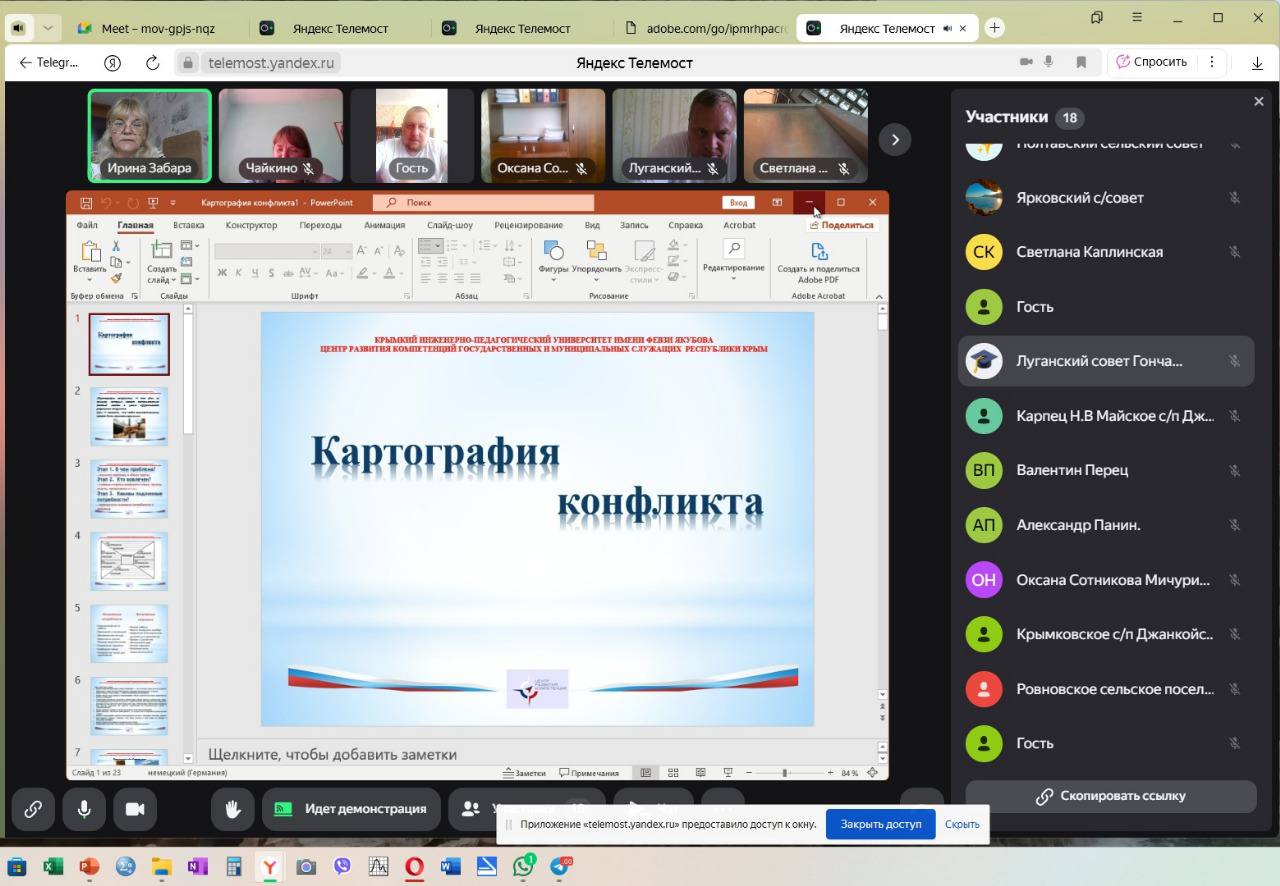This screenshot has width=1280, height=886.
Task: Raise hand in the meeting
Action: pyautogui.click(x=232, y=809)
